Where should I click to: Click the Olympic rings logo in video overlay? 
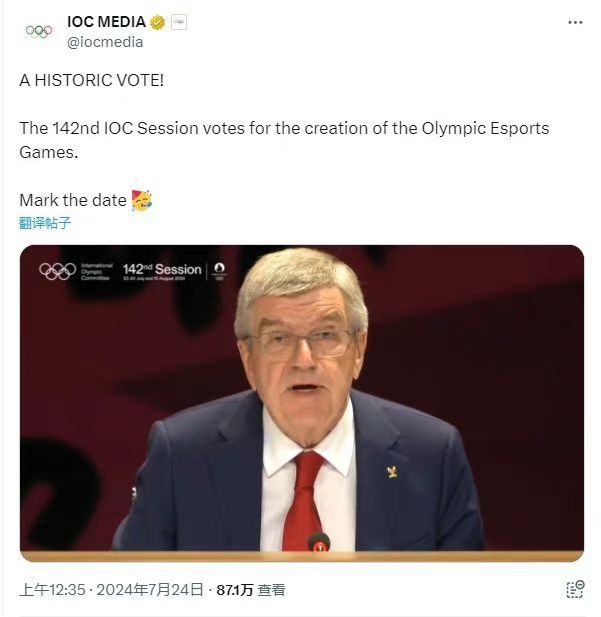click(57, 271)
